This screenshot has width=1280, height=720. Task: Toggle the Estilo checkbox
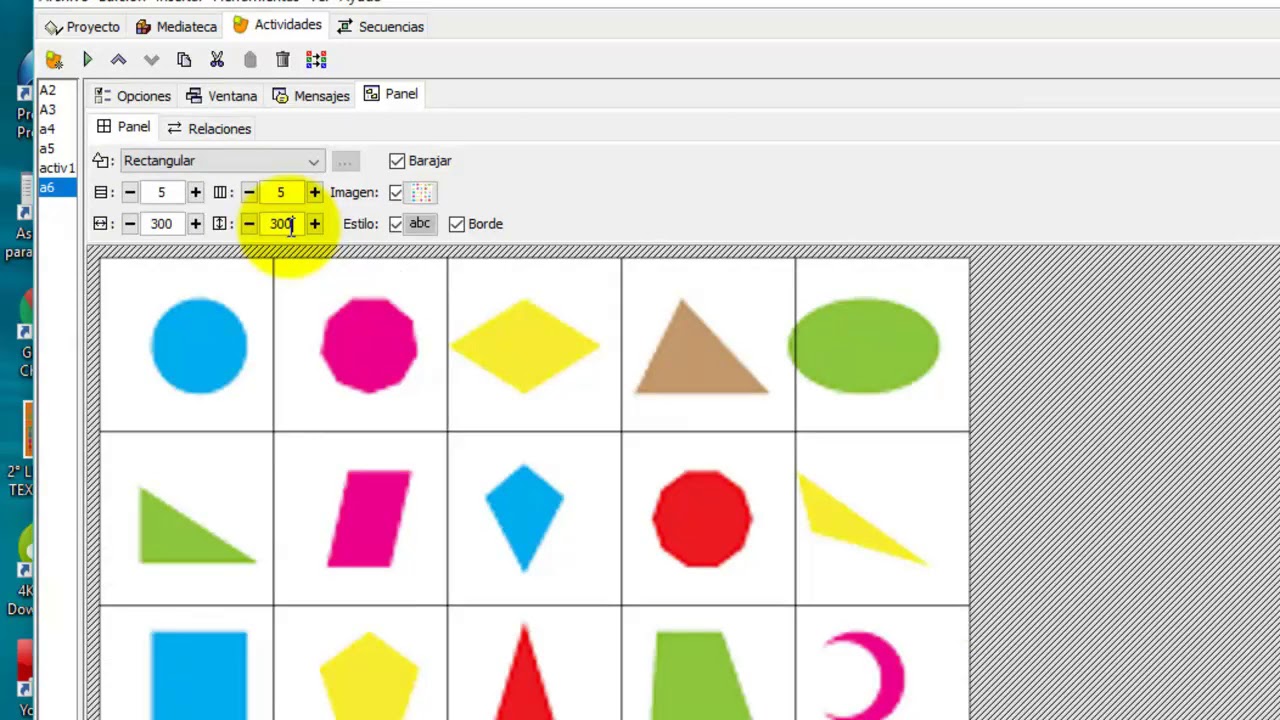396,224
